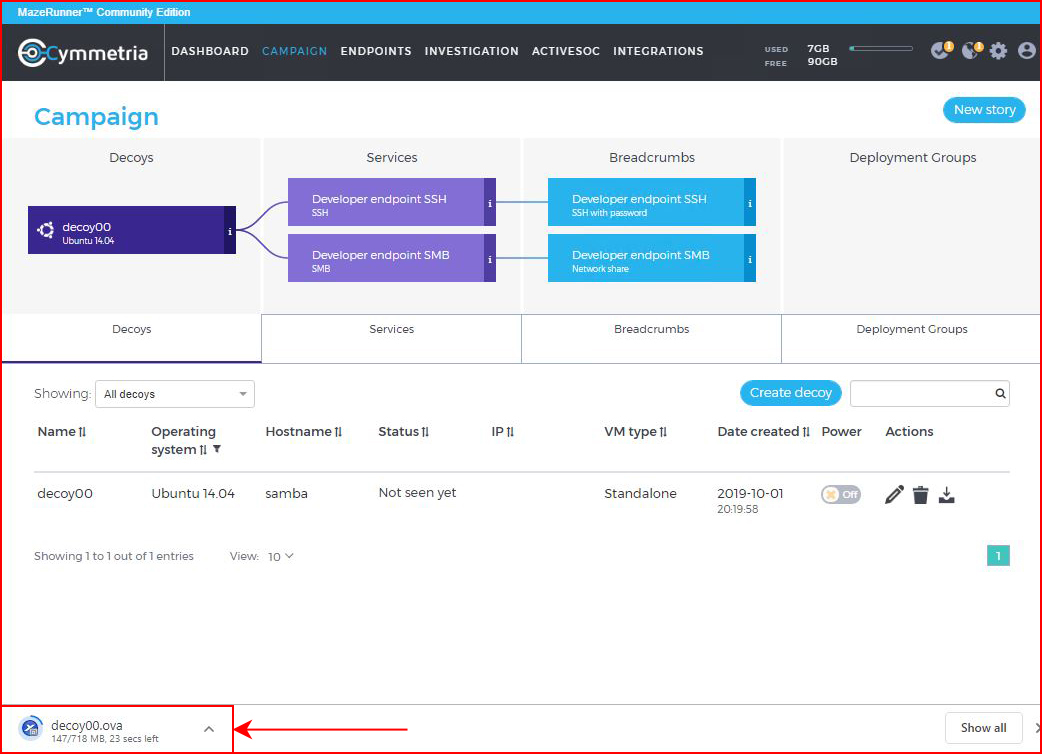Click info icon on purple Developer endpoint SSH service
Viewport: 1042px width, 754px height.
[x=490, y=202]
